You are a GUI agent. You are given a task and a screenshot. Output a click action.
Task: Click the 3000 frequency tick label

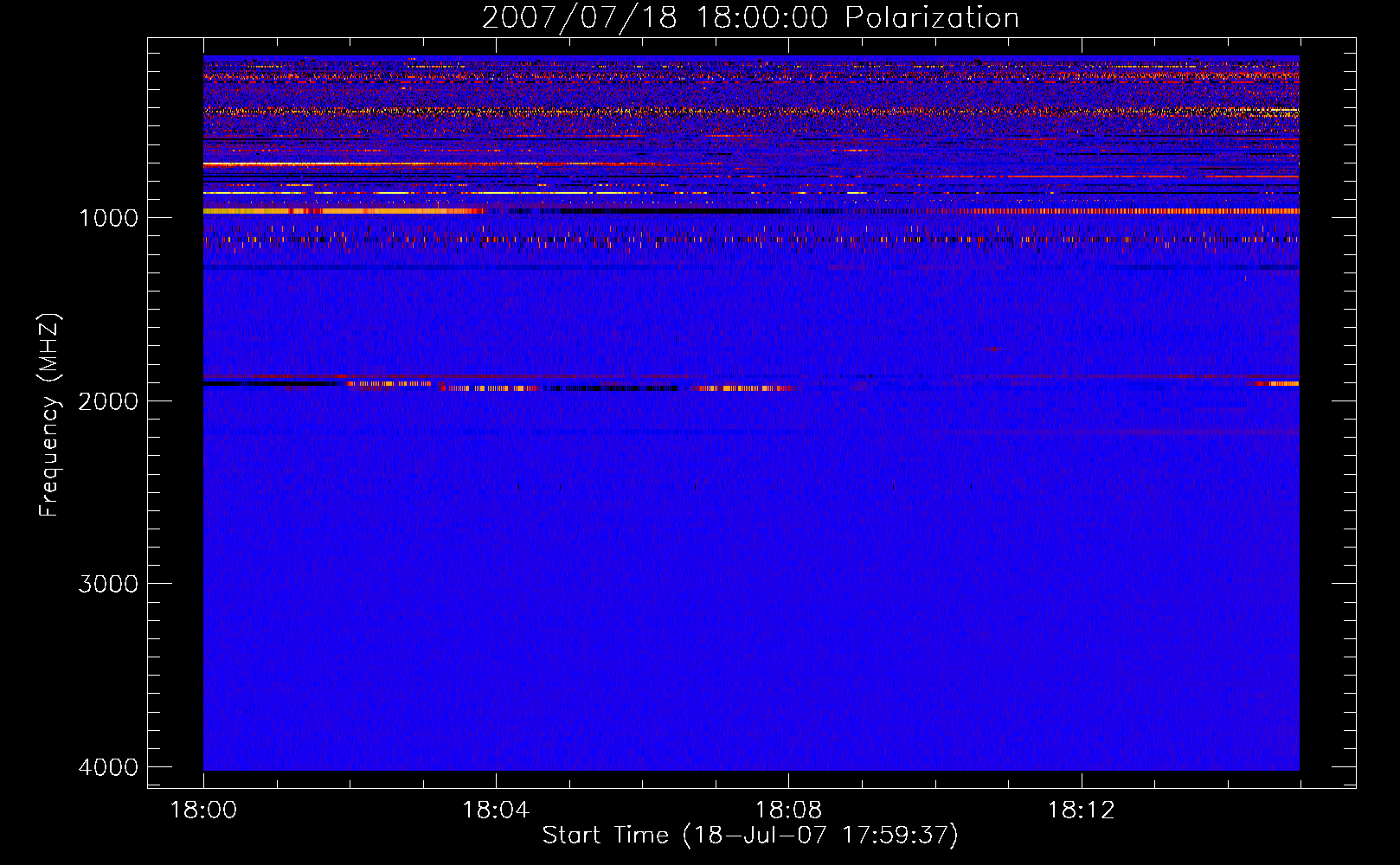(108, 584)
